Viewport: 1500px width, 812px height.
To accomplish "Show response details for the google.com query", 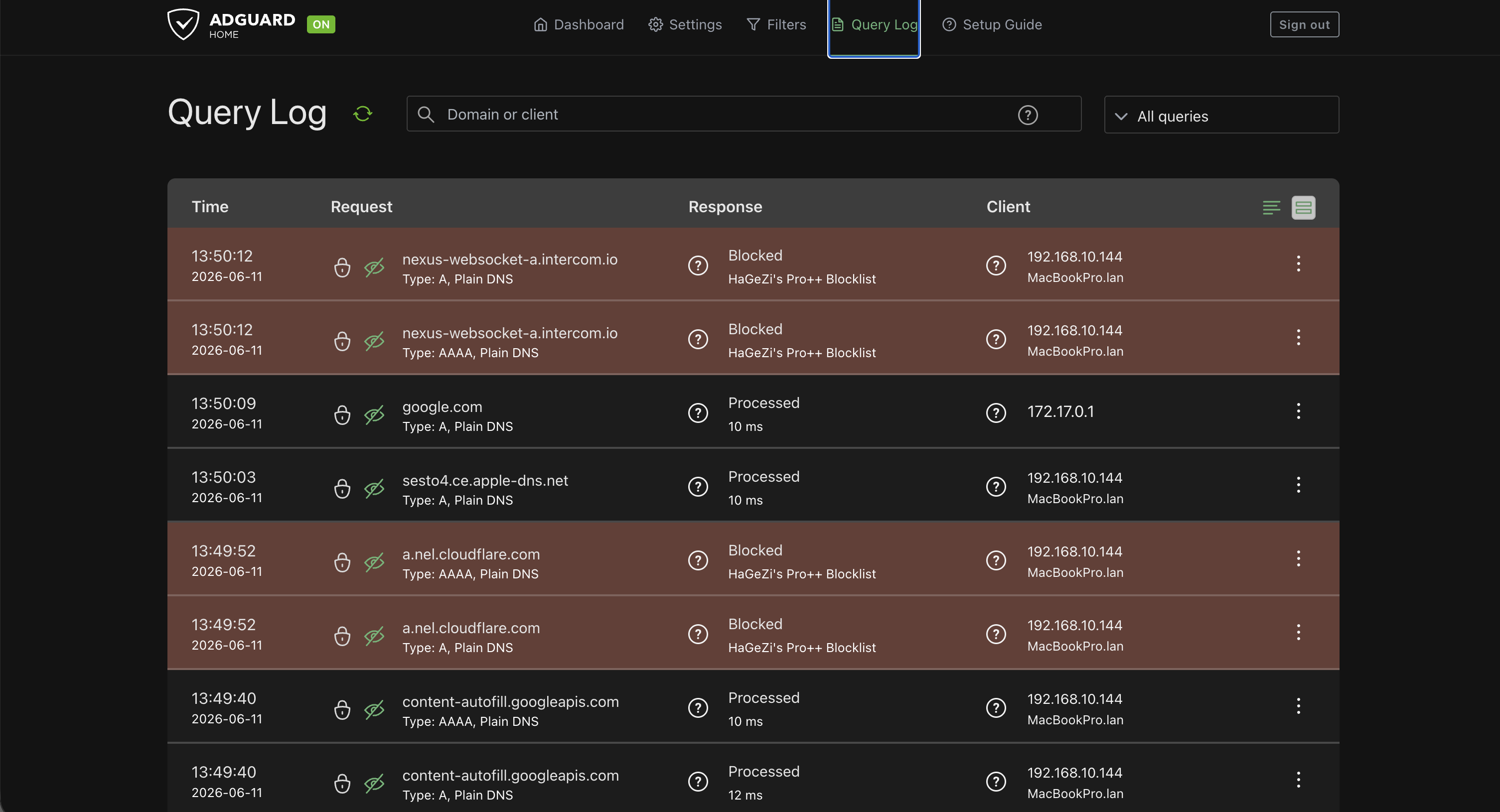I will coord(698,413).
